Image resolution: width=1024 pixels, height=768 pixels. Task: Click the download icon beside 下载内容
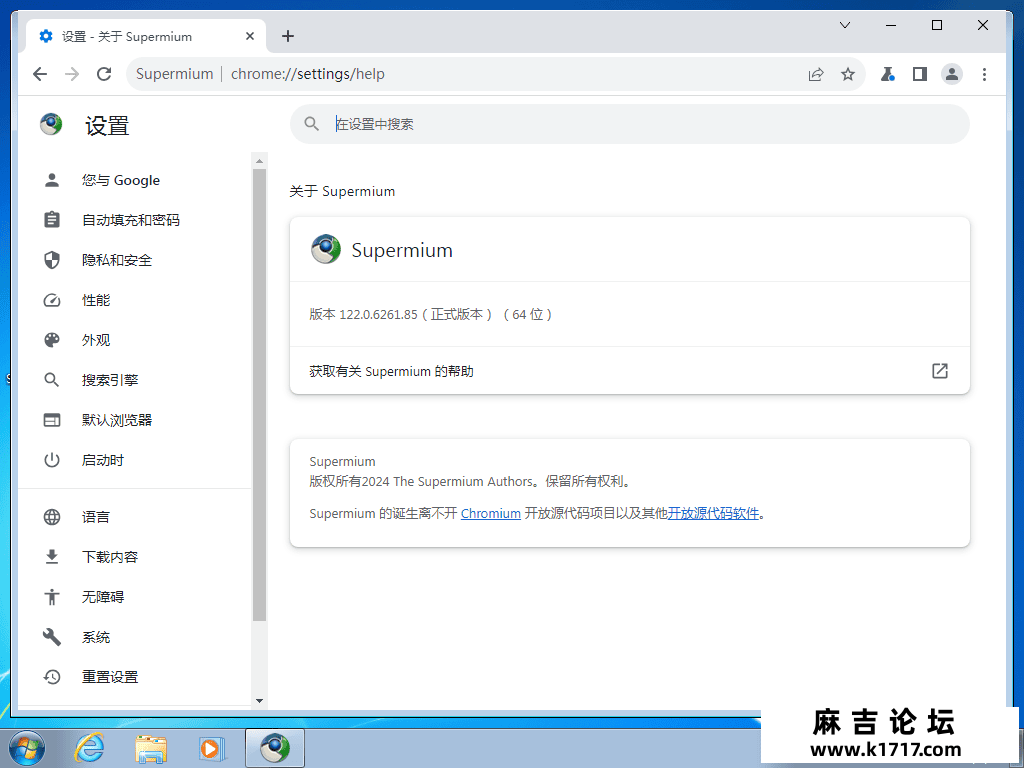pyautogui.click(x=52, y=557)
